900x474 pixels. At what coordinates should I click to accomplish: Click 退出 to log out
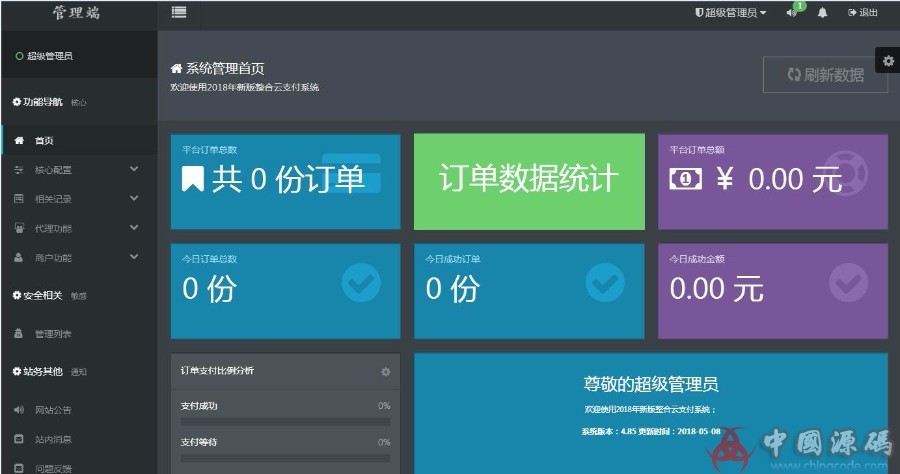863,13
